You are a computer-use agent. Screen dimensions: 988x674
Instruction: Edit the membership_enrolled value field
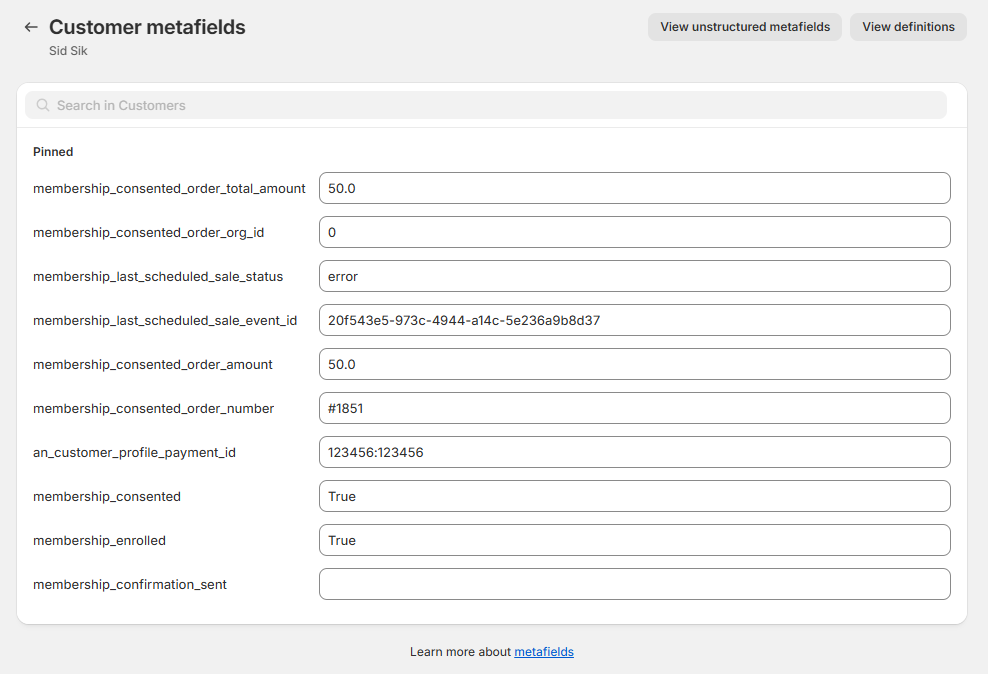634,540
